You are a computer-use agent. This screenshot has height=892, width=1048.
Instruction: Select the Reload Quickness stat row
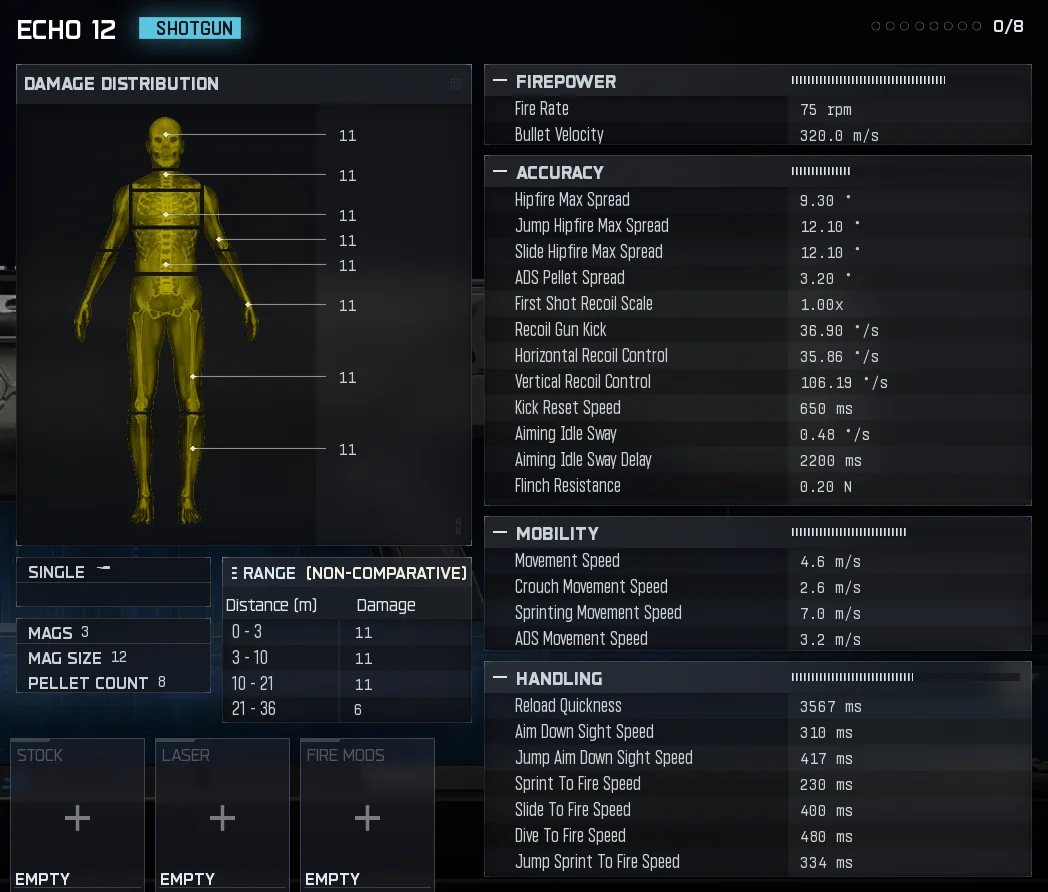pos(756,706)
